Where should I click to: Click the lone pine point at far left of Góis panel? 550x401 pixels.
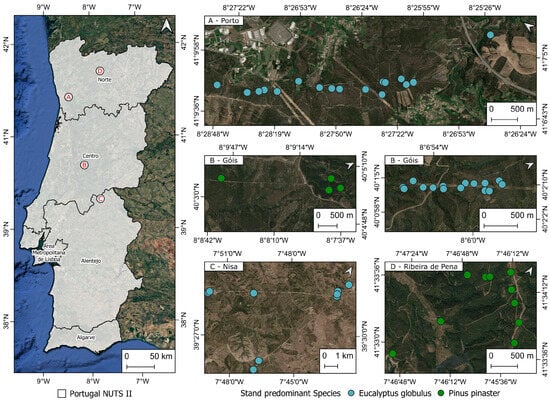pyautogui.click(x=221, y=178)
